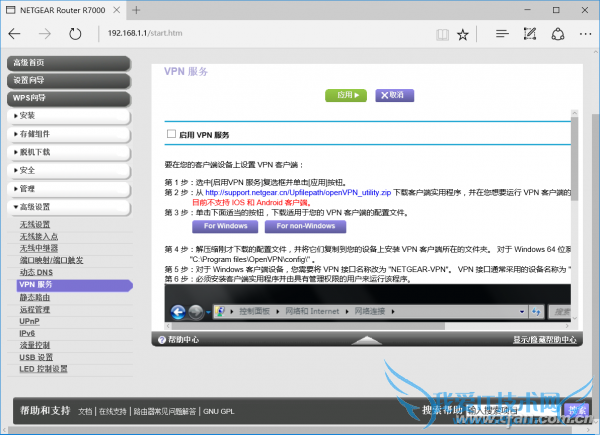600x435 pixels.
Task: Open the 文档 footer link
Action: tap(85, 412)
